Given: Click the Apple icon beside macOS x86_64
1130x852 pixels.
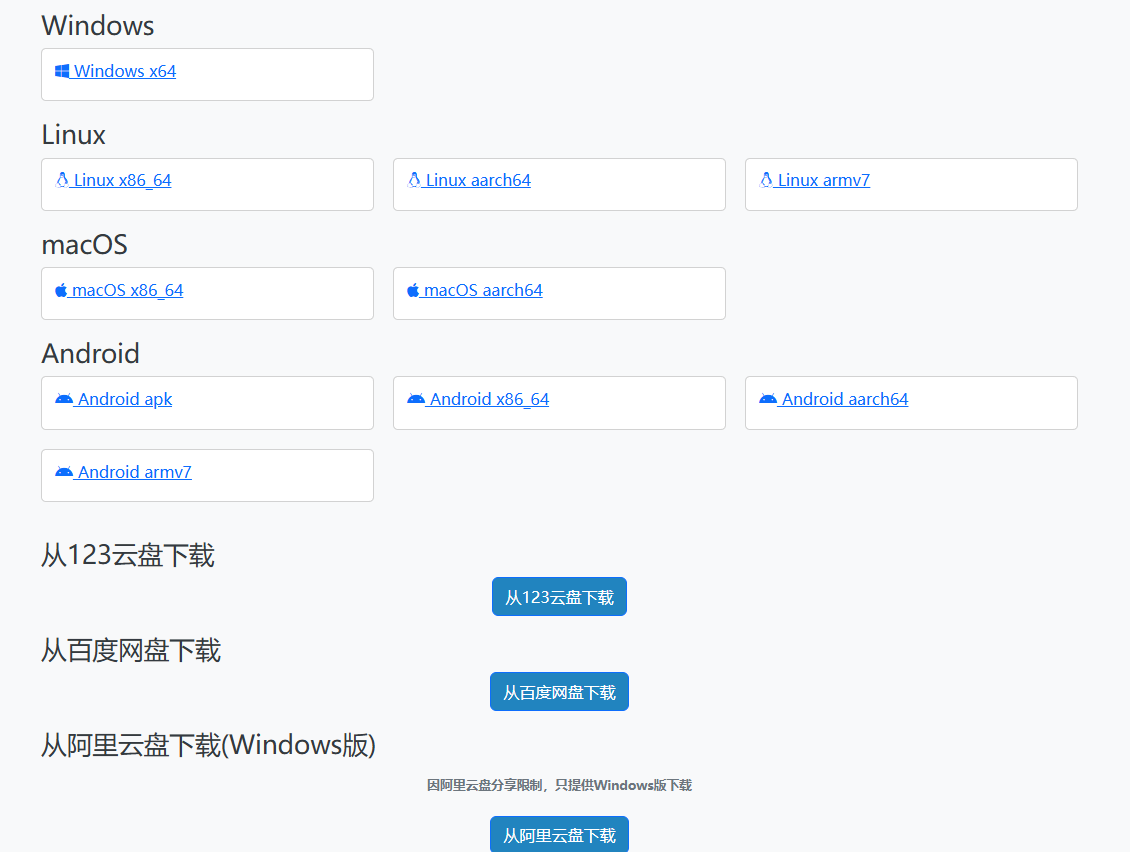Looking at the screenshot, I should click(61, 290).
